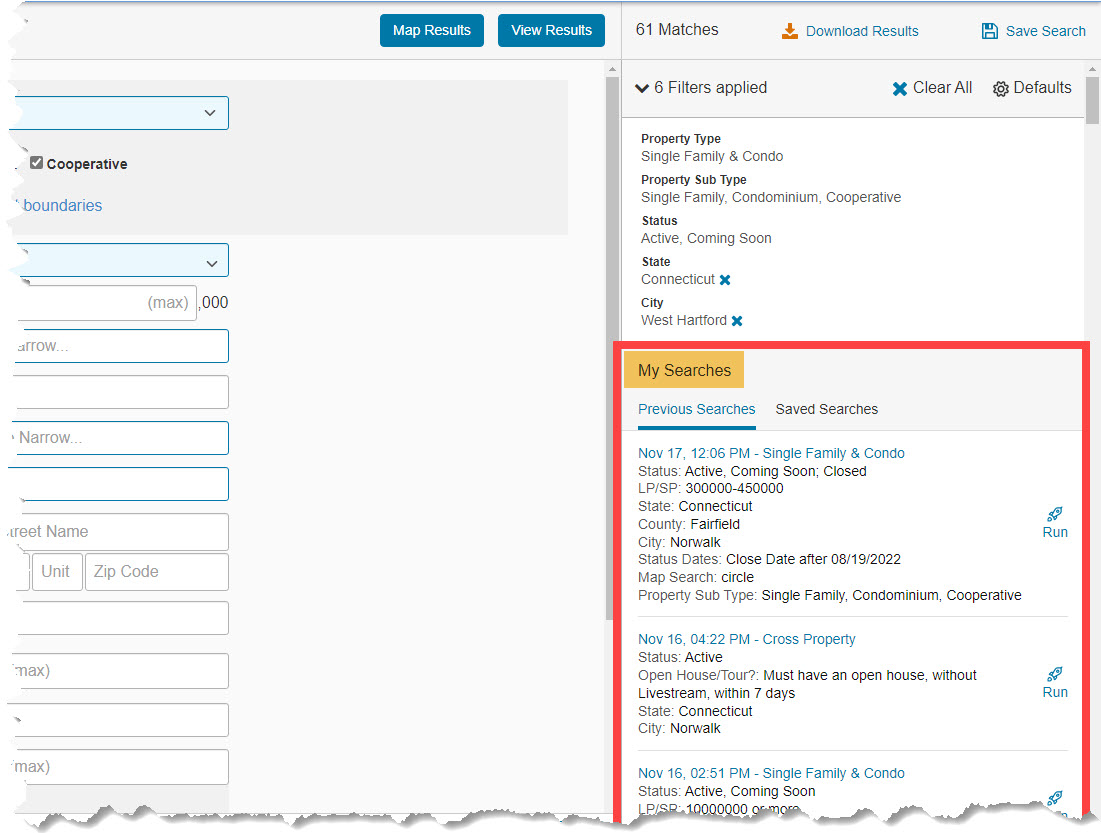Click the Clear All link
Viewport: 1101px width, 833px height.
[942, 88]
